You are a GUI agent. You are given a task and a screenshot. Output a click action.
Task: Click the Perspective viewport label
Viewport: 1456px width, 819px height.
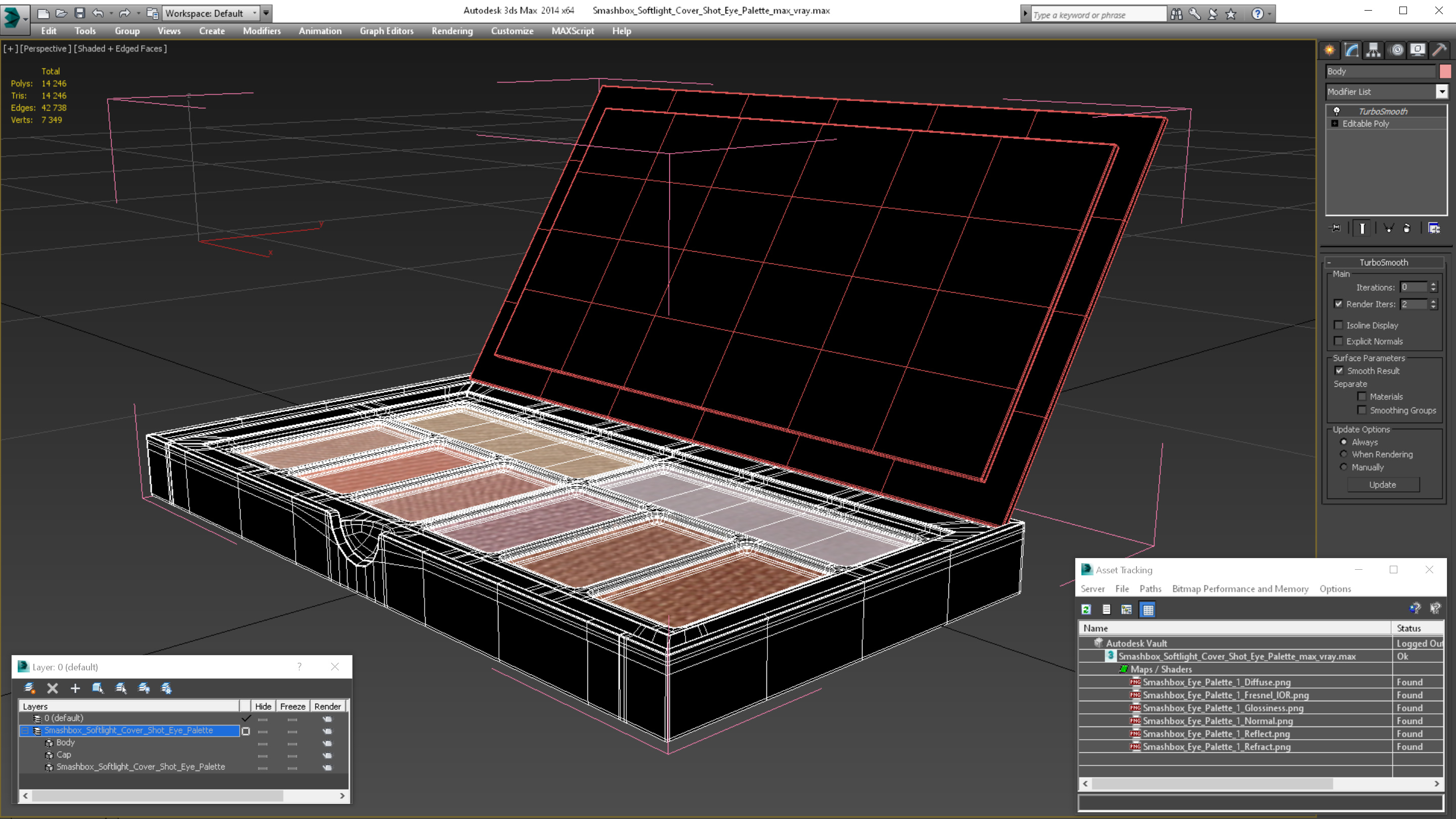45,49
